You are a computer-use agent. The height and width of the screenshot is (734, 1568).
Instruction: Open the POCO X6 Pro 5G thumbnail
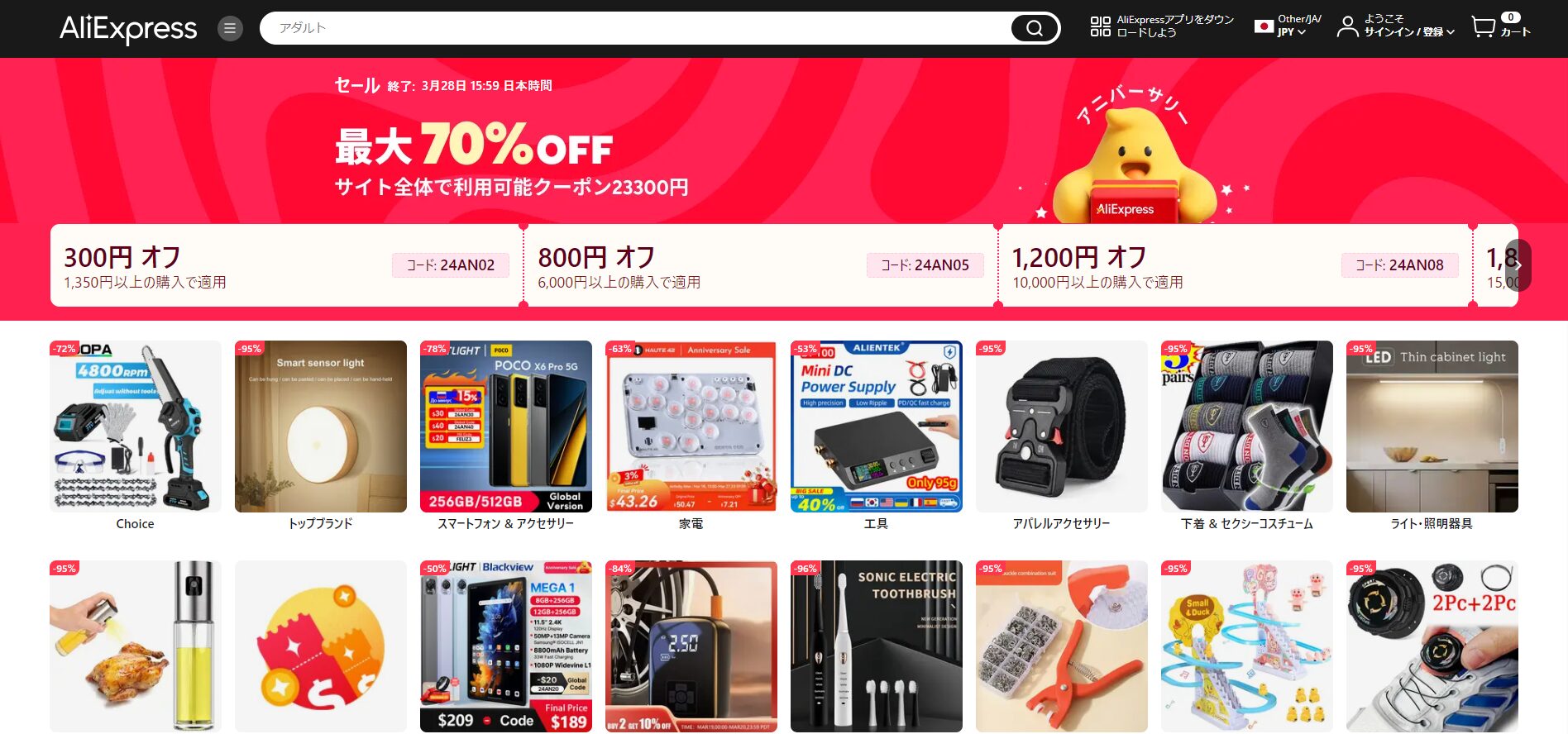tap(506, 427)
